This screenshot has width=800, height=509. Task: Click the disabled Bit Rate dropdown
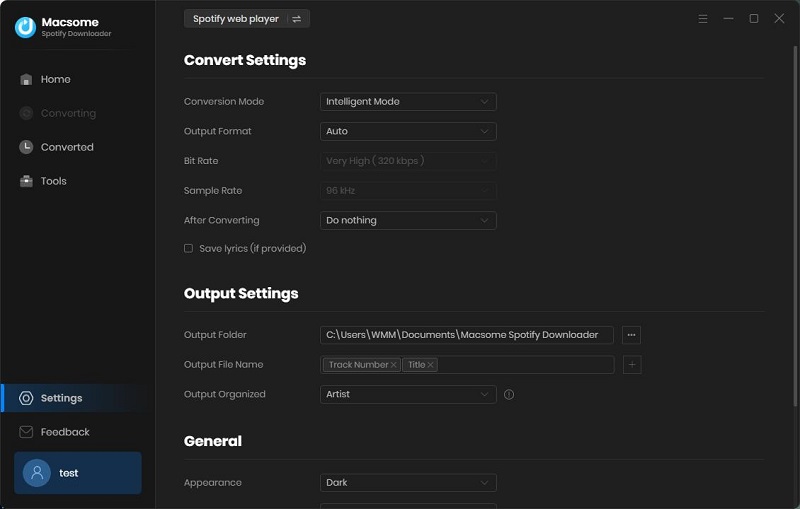(x=408, y=161)
